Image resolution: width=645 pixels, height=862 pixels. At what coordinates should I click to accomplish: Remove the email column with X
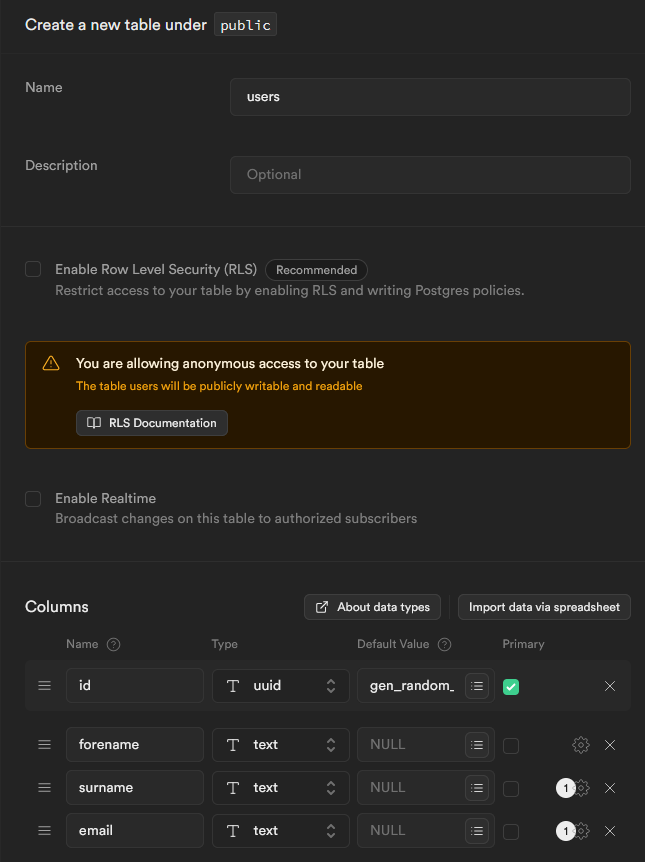(x=610, y=831)
